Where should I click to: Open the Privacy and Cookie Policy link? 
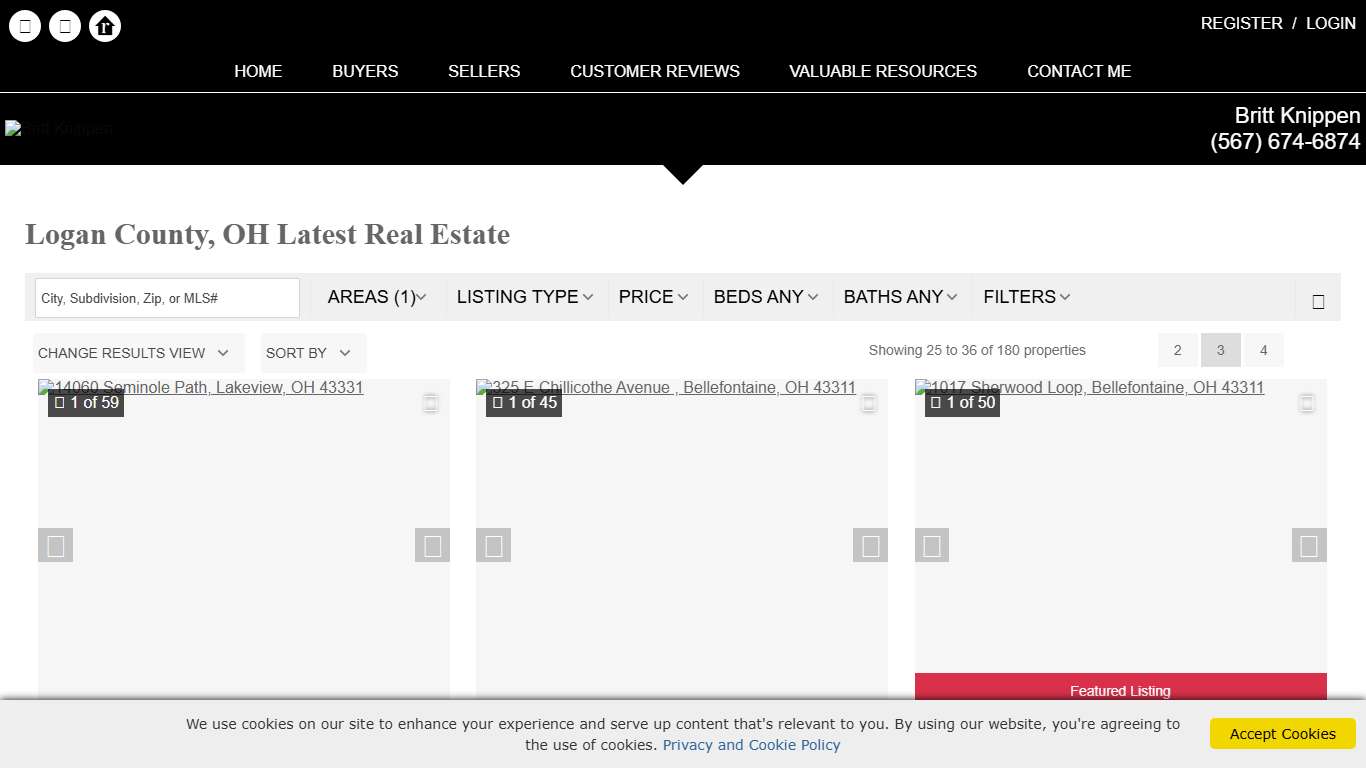tap(751, 745)
